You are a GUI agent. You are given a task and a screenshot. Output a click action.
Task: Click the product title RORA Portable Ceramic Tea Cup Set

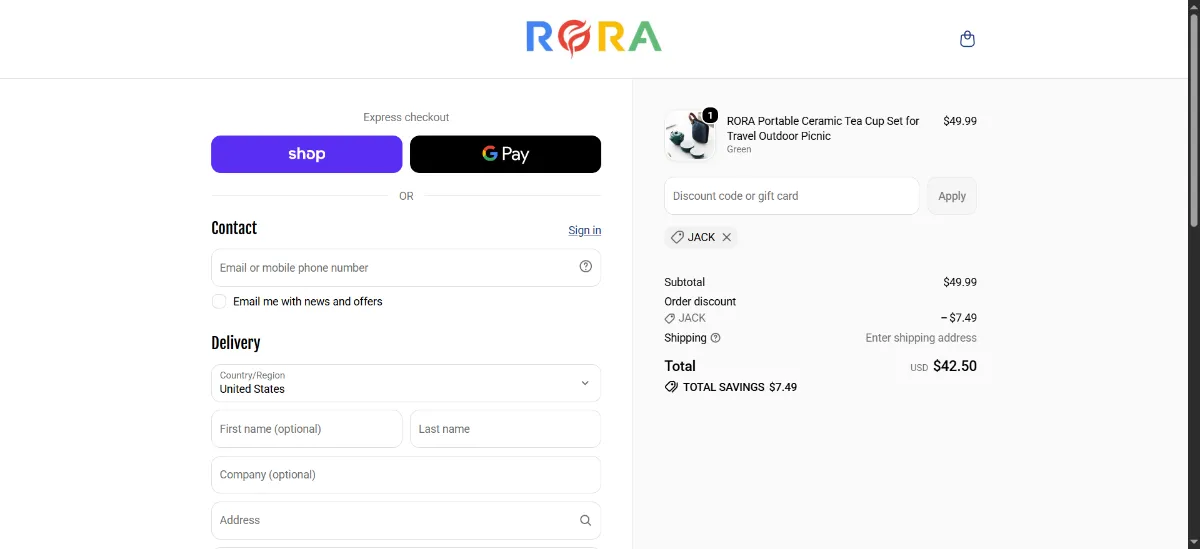click(823, 128)
